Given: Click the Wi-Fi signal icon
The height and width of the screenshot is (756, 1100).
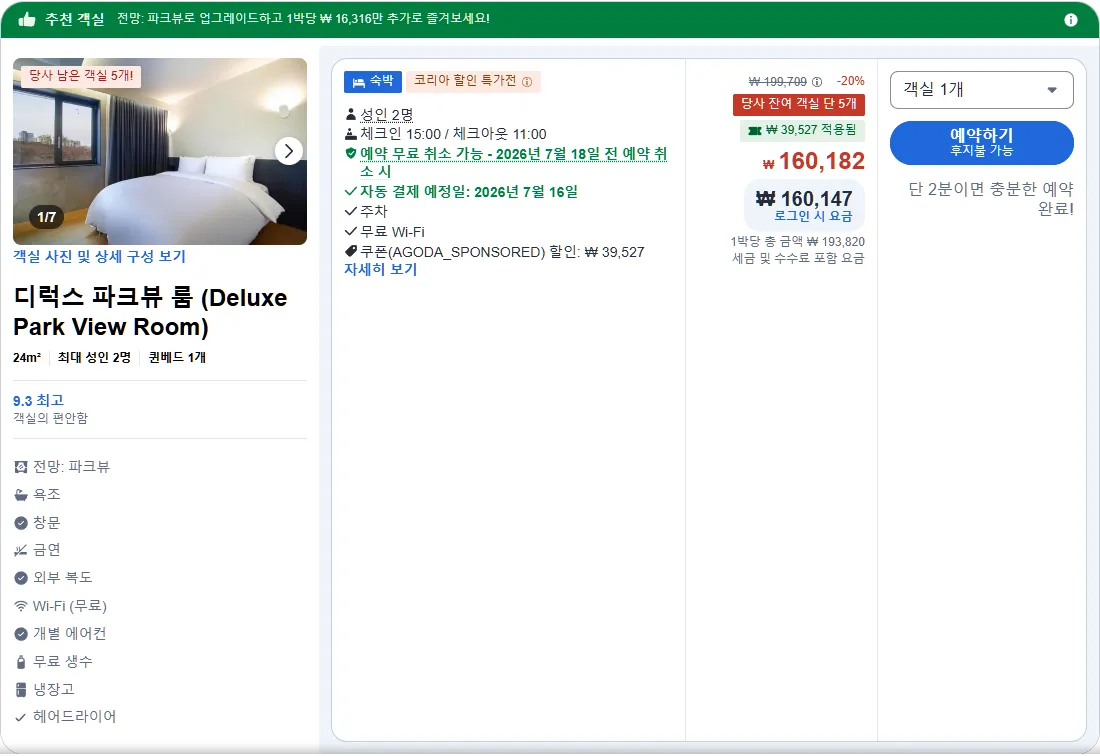Looking at the screenshot, I should coord(21,606).
